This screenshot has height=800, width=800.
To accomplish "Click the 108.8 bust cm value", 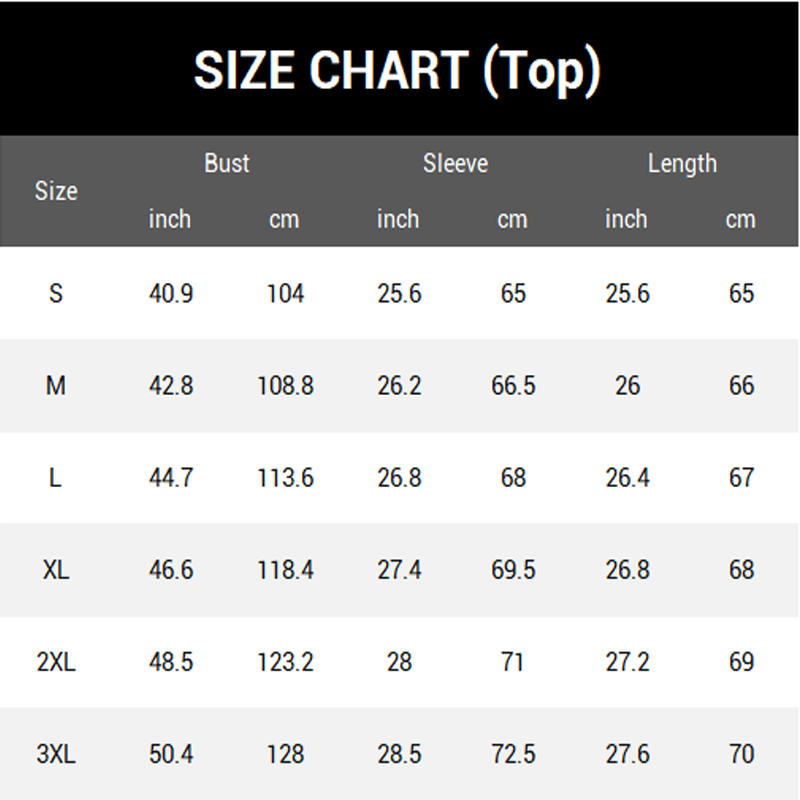I will coord(285,385).
